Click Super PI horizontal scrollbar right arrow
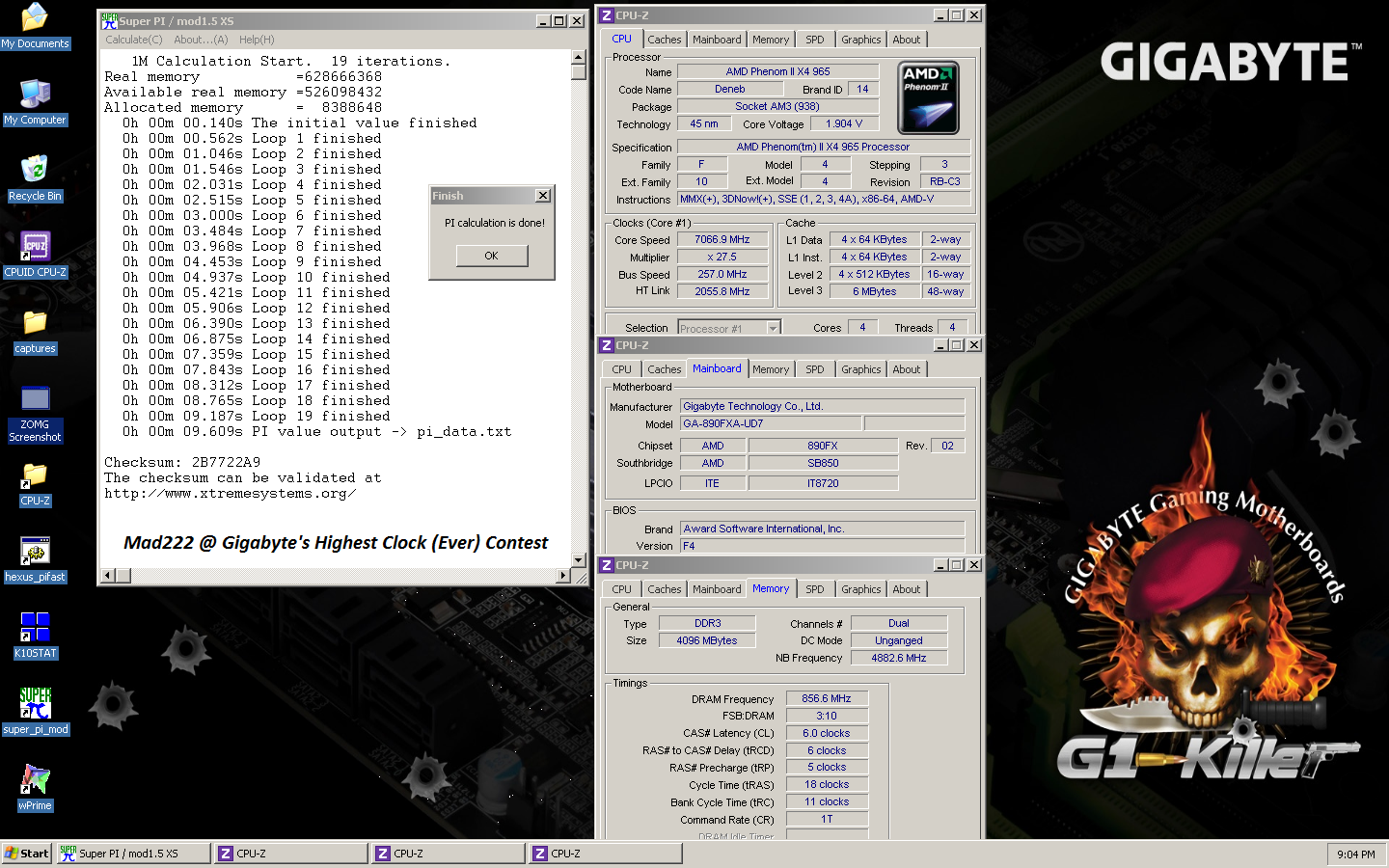The image size is (1389, 868). [564, 576]
